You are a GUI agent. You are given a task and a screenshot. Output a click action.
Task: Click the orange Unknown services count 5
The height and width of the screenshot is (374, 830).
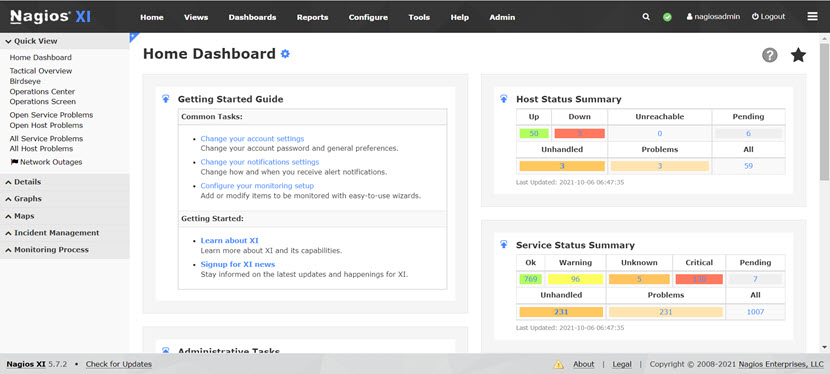(x=639, y=279)
